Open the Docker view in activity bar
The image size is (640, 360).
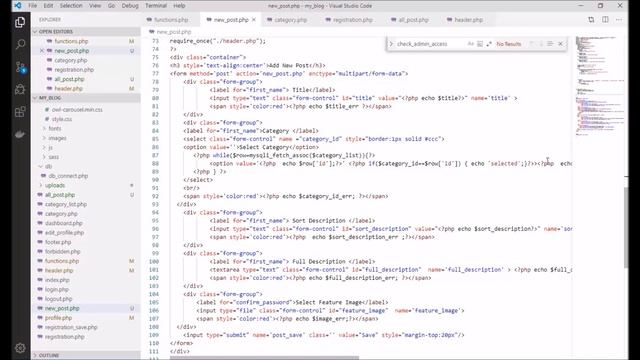click(20, 134)
